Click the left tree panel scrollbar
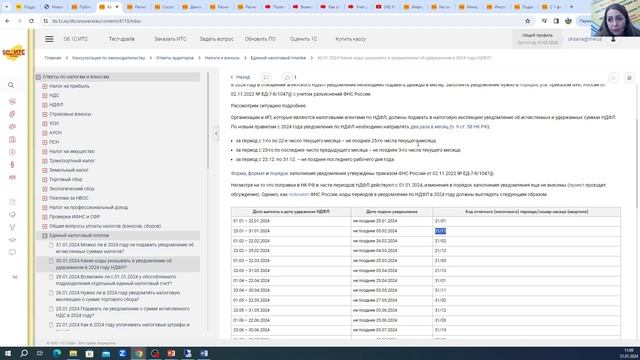 pos(208,120)
